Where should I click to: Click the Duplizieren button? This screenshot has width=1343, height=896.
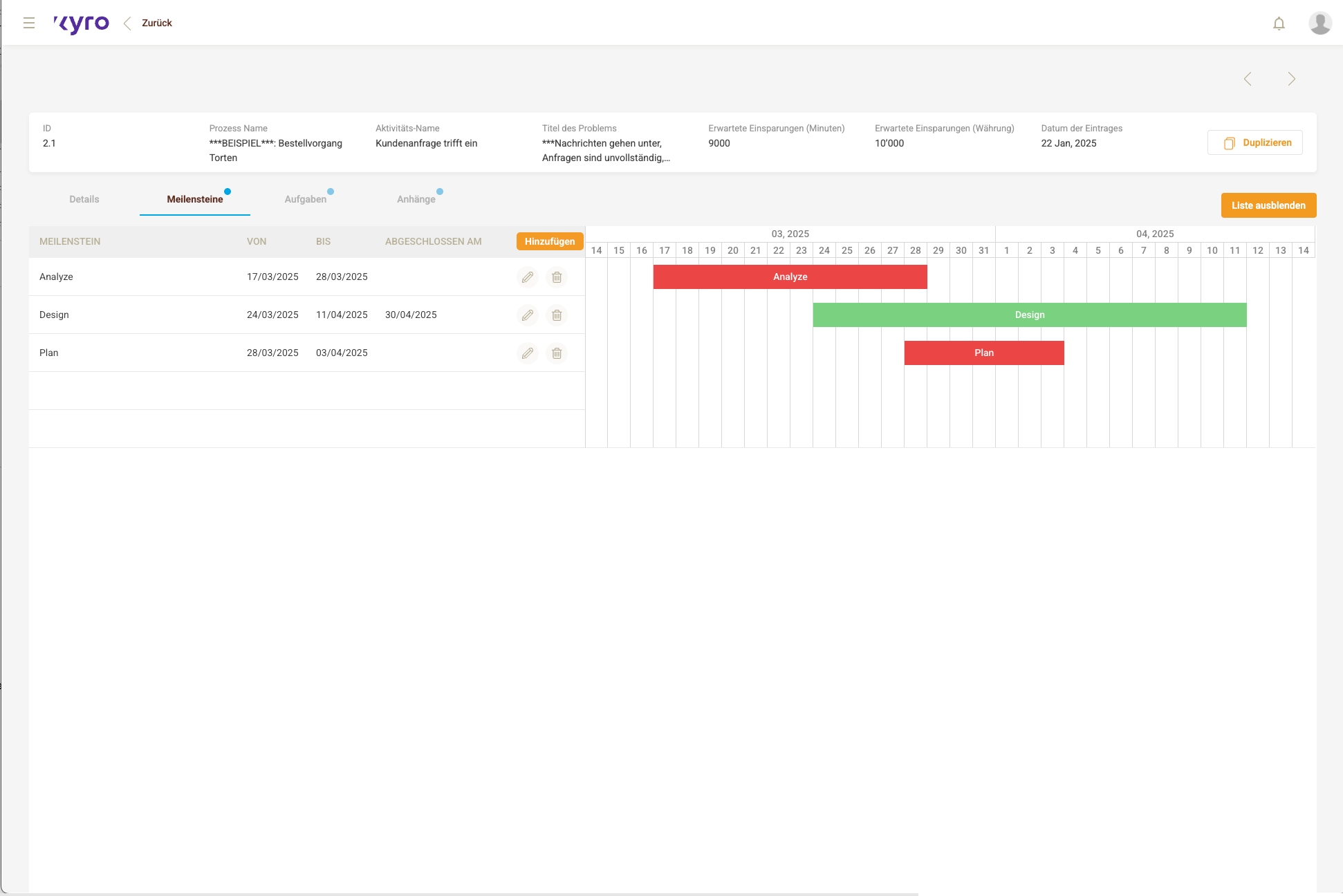coord(1255,142)
